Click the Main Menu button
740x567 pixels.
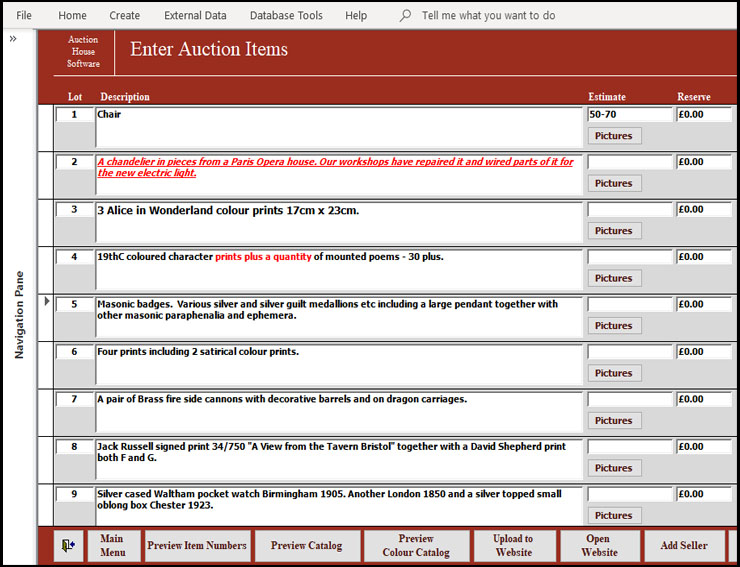[113, 546]
